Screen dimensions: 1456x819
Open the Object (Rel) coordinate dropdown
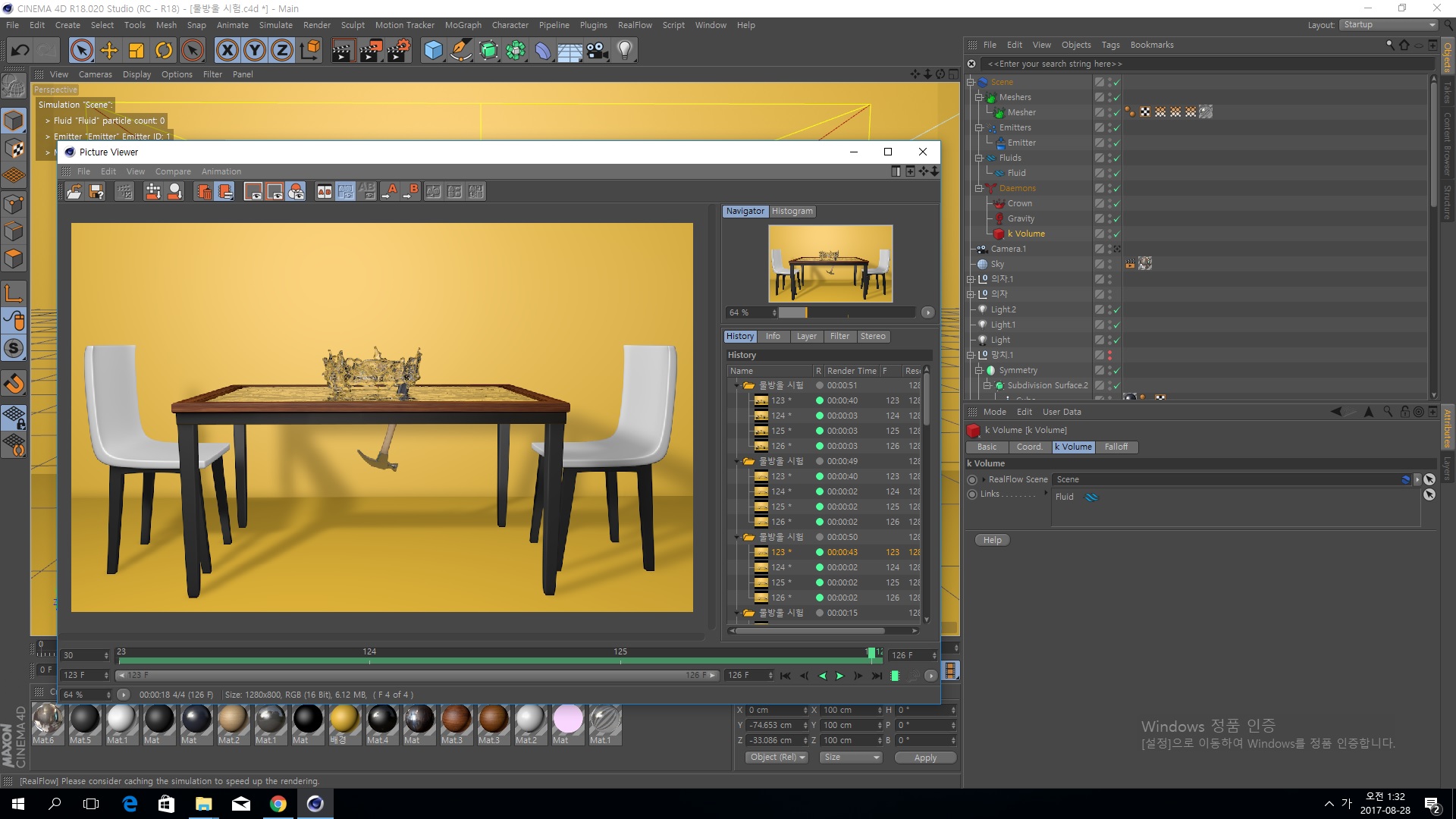pyautogui.click(x=777, y=758)
